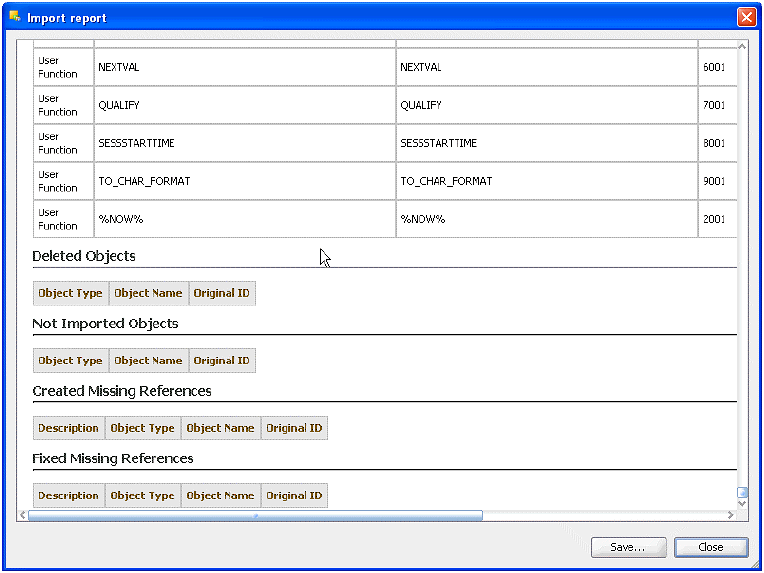This screenshot has height=573, width=764.
Task: Click the ID cell 6001
Action: (717, 67)
